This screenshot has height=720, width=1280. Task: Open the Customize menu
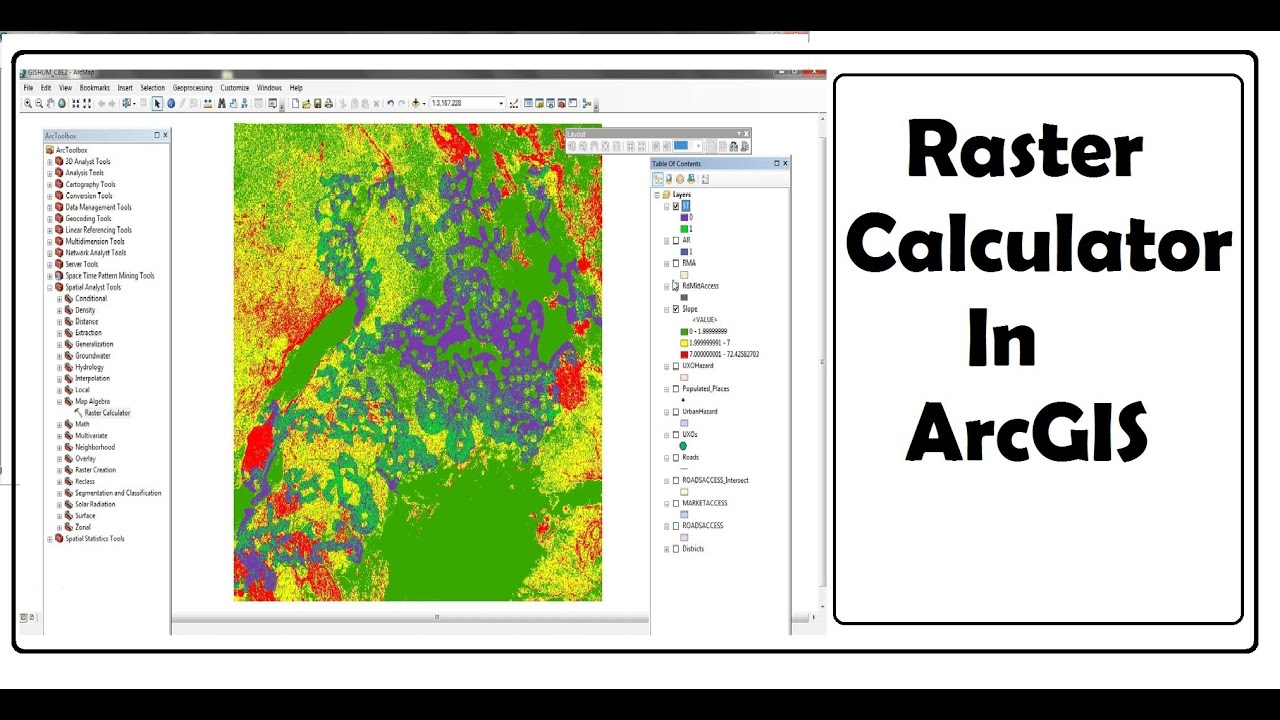pyautogui.click(x=234, y=88)
